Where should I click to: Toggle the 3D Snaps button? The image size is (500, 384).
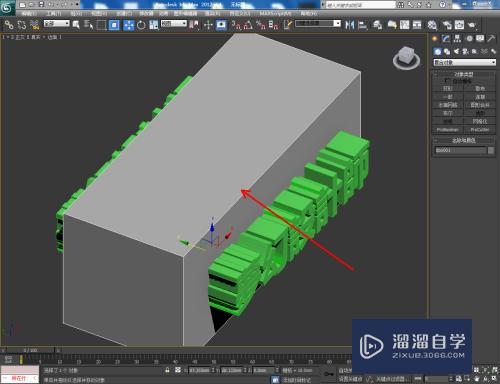point(236,25)
